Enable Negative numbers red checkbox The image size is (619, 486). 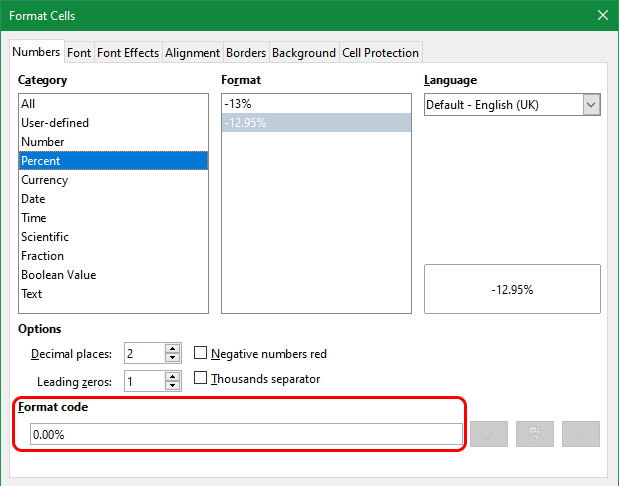[201, 353]
